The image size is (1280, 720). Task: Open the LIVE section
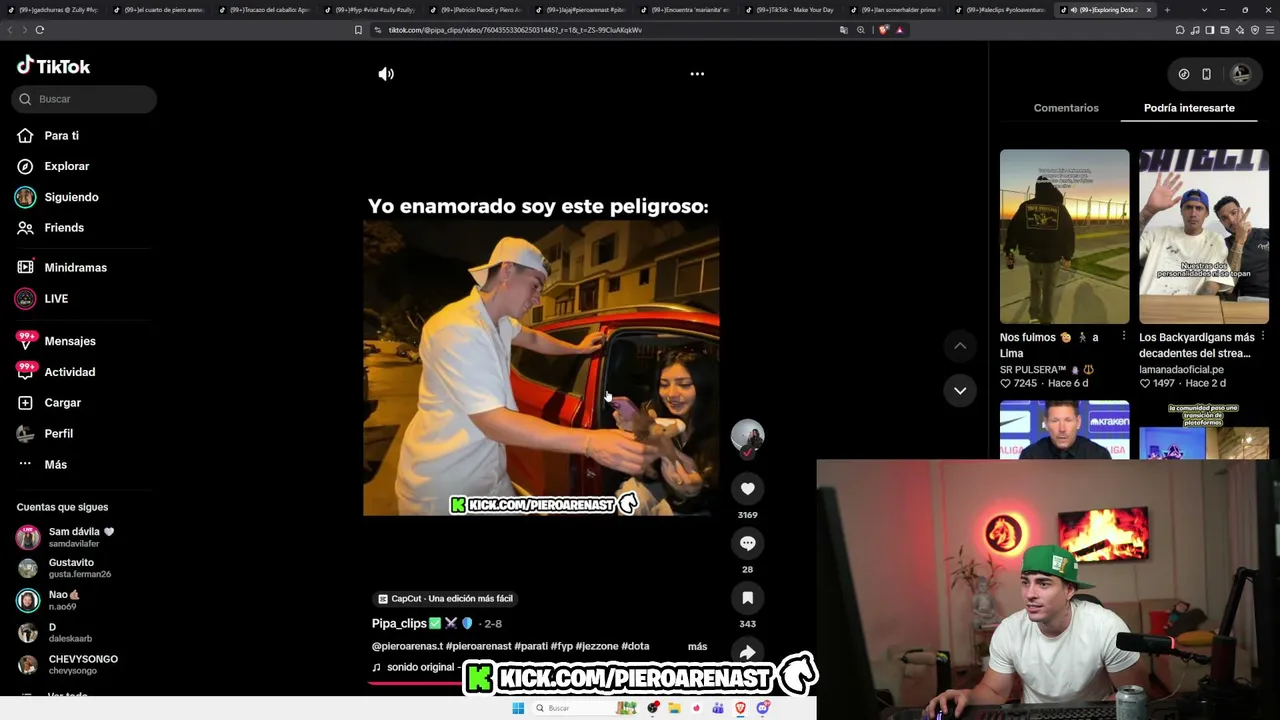(56, 299)
